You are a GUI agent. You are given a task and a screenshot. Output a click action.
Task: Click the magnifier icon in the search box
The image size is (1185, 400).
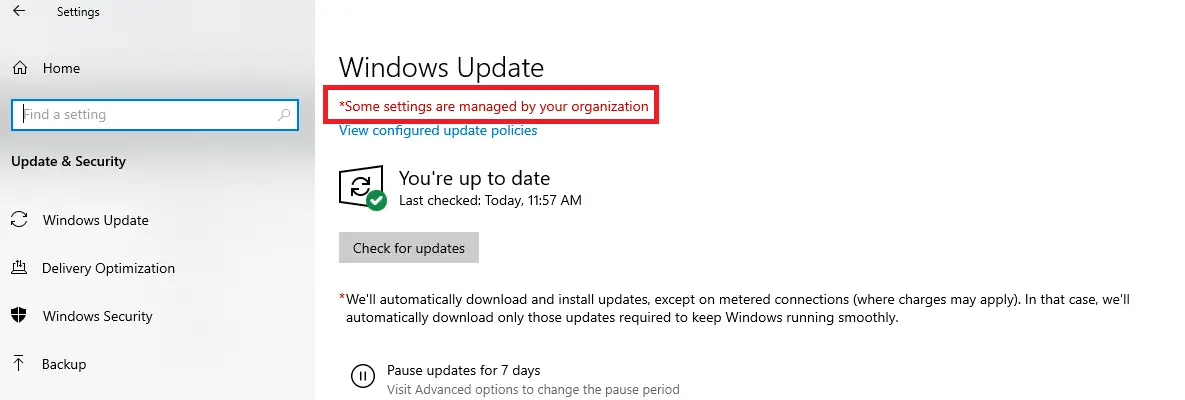tap(284, 115)
